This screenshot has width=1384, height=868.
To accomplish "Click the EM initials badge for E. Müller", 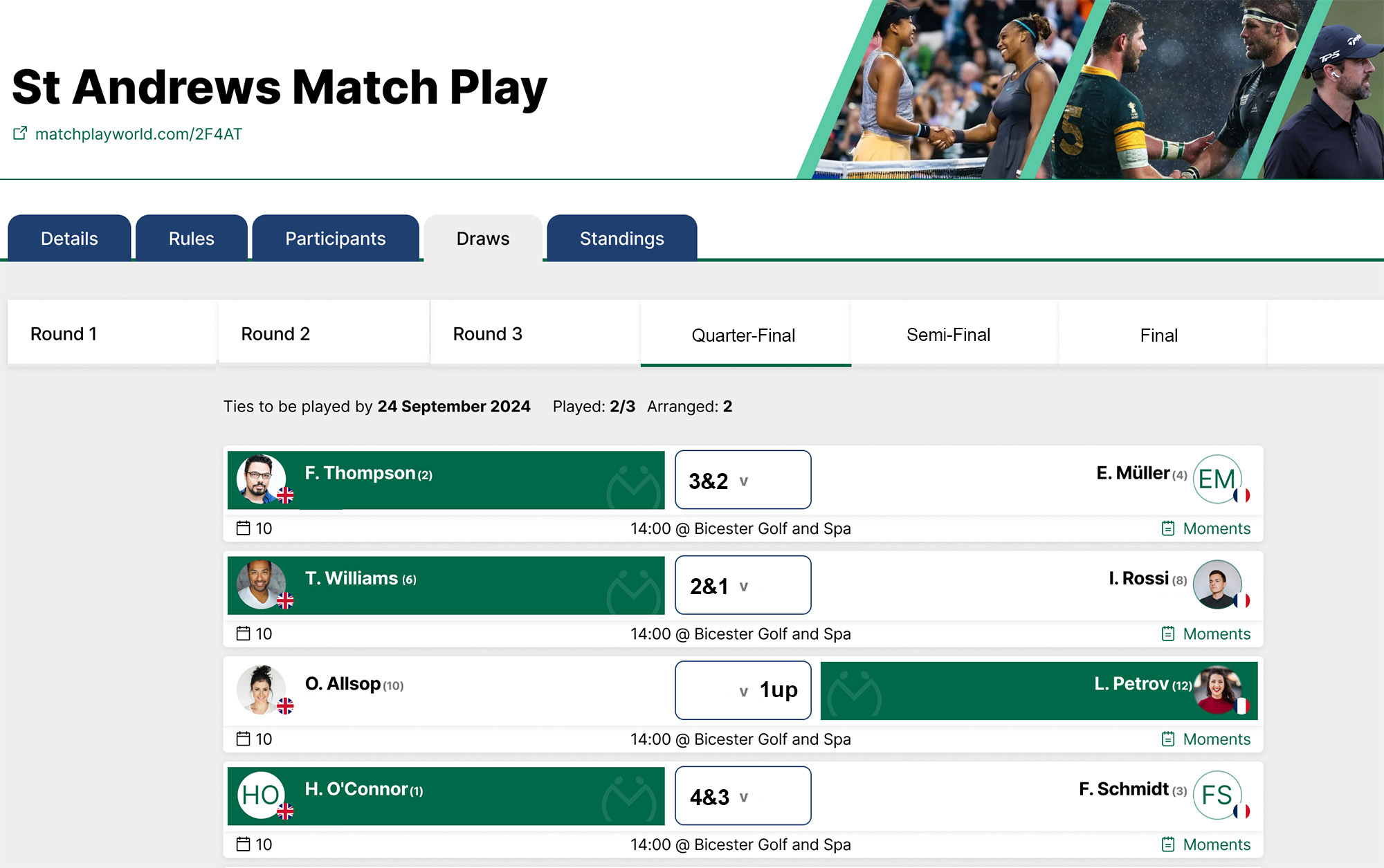I will coord(1219,479).
